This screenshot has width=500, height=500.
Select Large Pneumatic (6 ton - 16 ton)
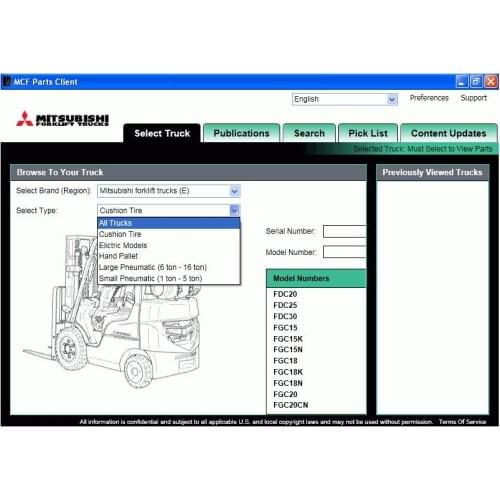(169, 267)
